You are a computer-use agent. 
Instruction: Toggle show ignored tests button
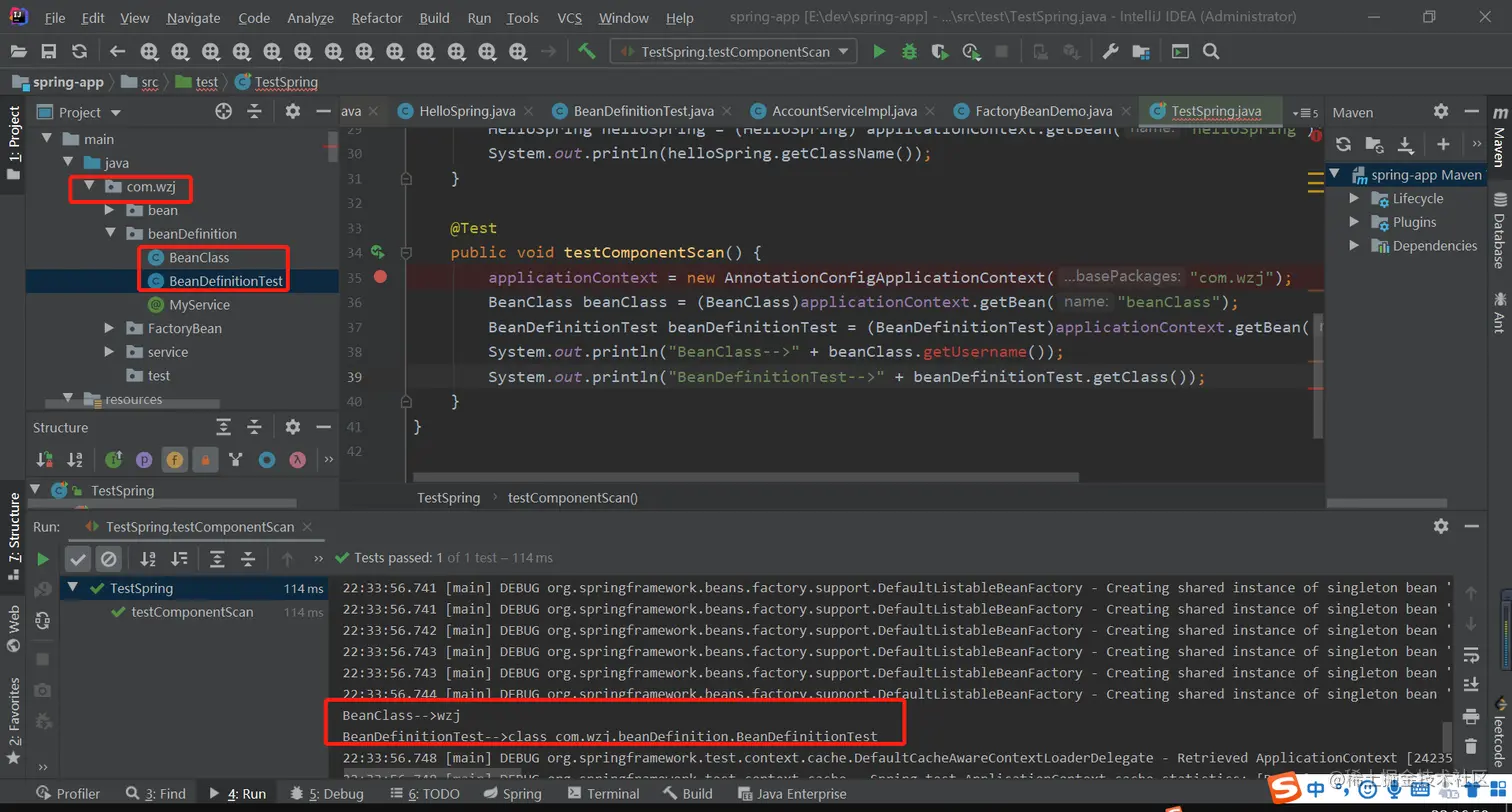point(109,559)
